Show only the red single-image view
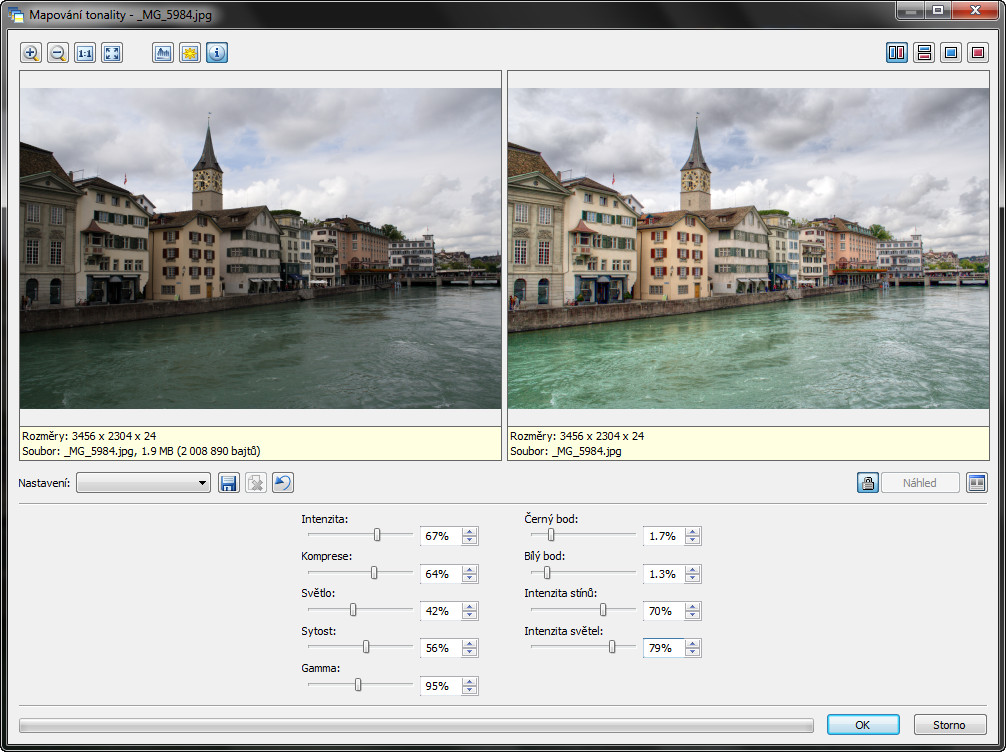Screen dimensions: 1006x752 click(978, 53)
